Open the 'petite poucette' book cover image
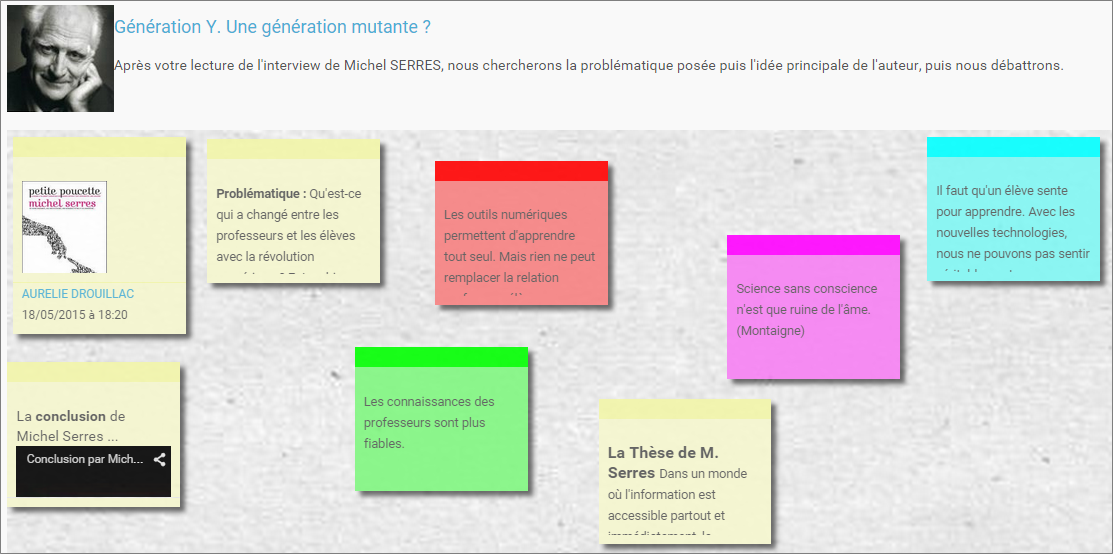Viewport: 1113px width, 554px height. coord(64,227)
